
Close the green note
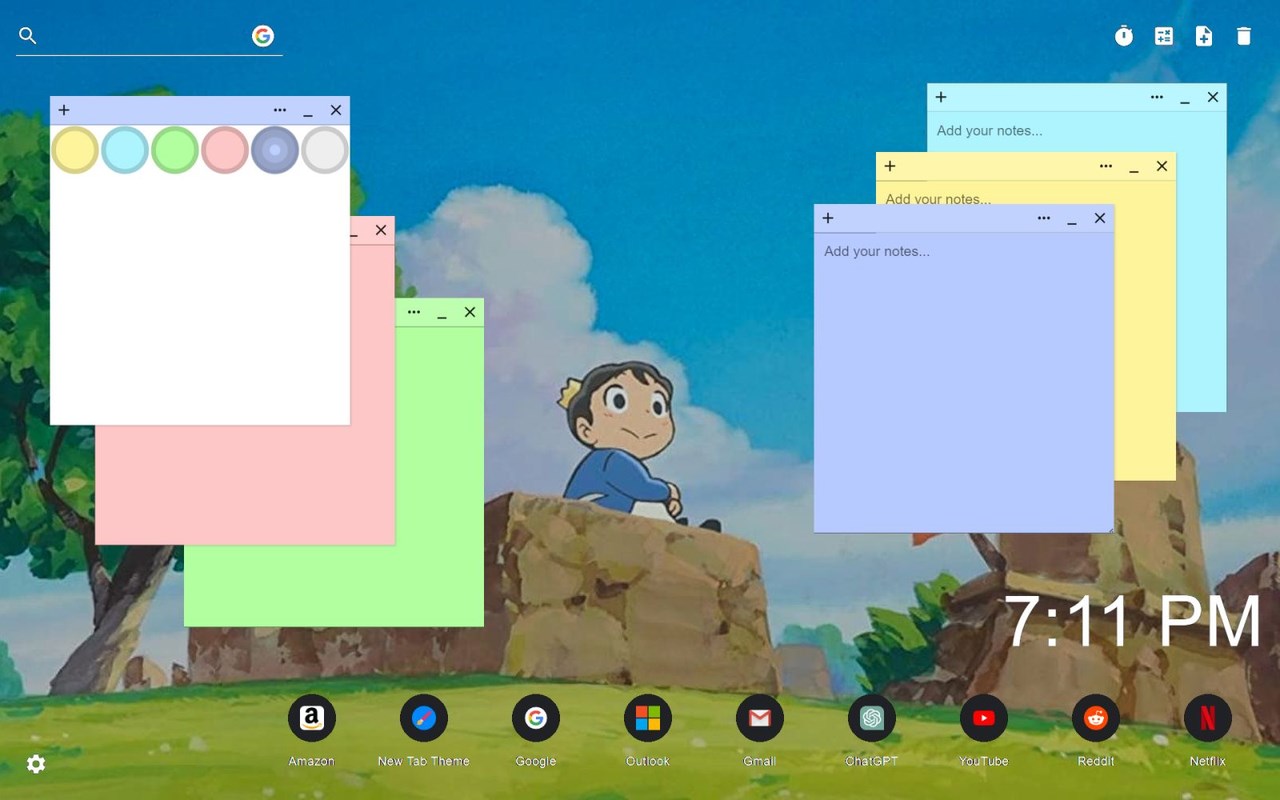470,312
